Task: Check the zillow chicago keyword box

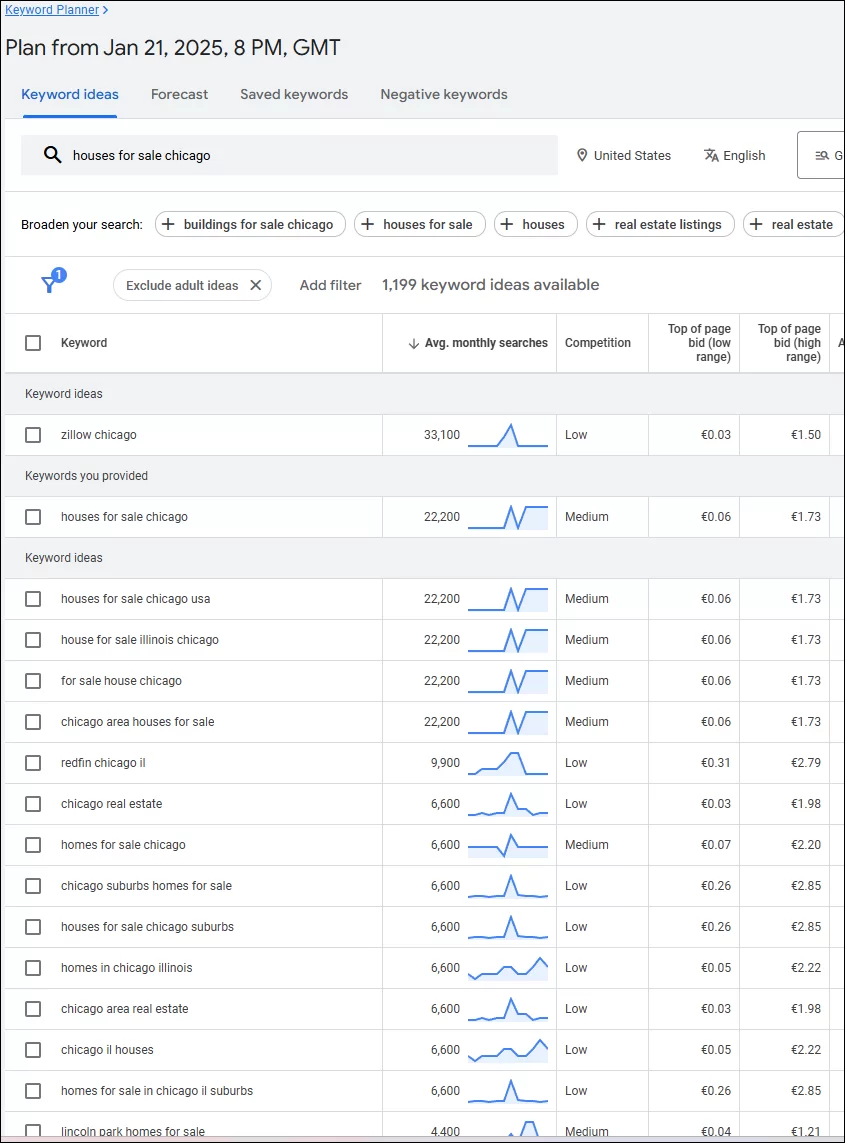Action: pyautogui.click(x=33, y=435)
